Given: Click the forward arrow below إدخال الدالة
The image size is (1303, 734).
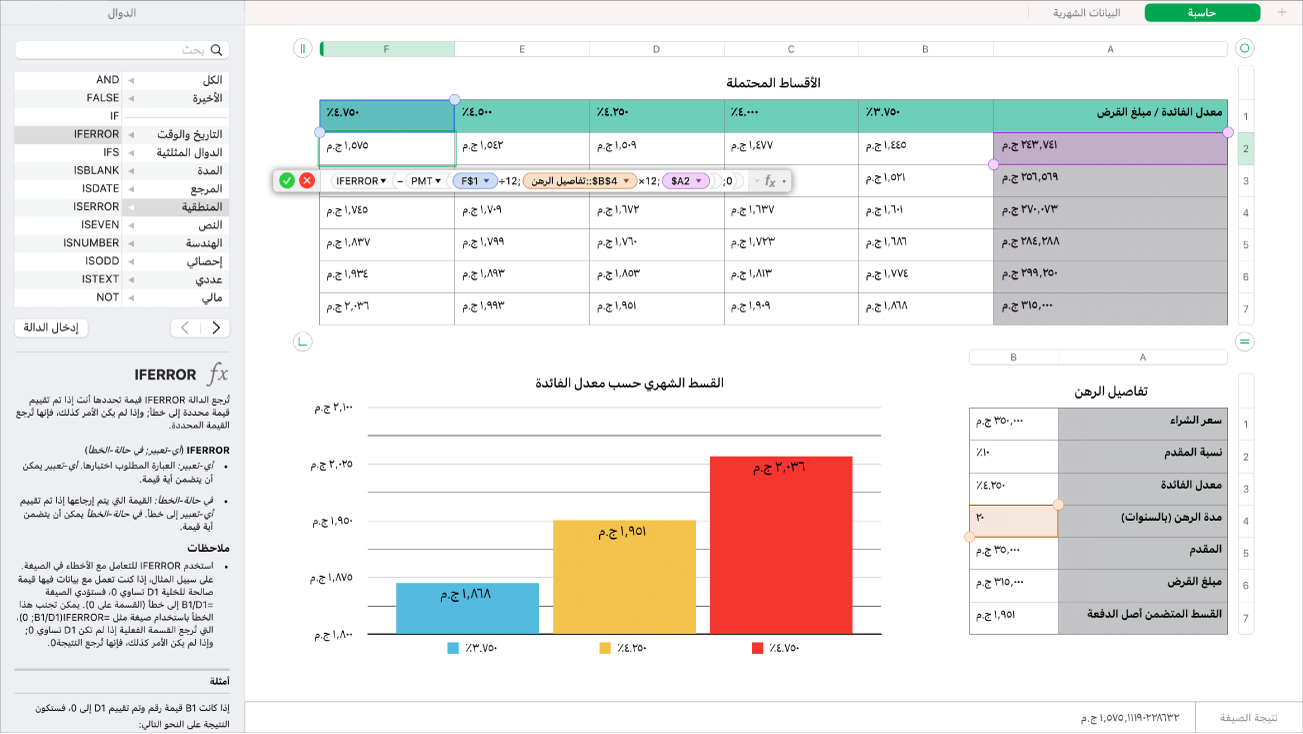Looking at the screenshot, I should [216, 326].
